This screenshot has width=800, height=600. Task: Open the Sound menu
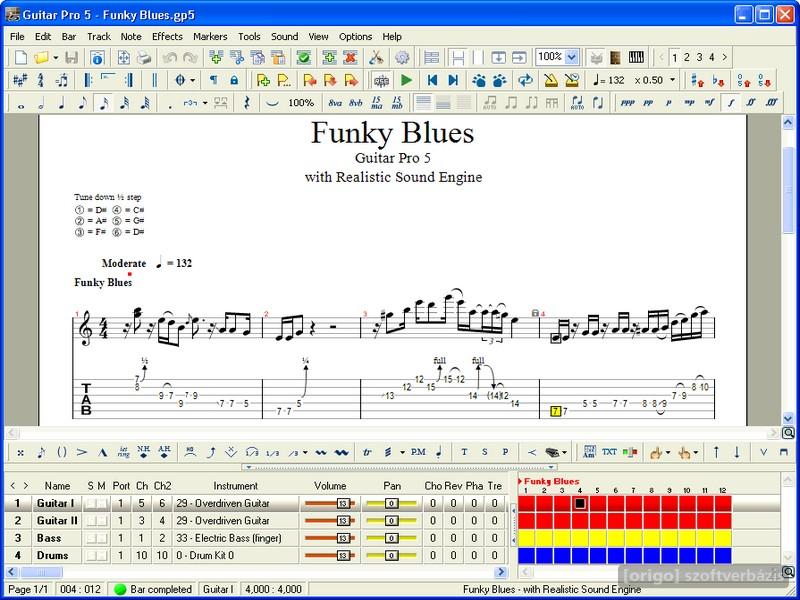tap(284, 37)
